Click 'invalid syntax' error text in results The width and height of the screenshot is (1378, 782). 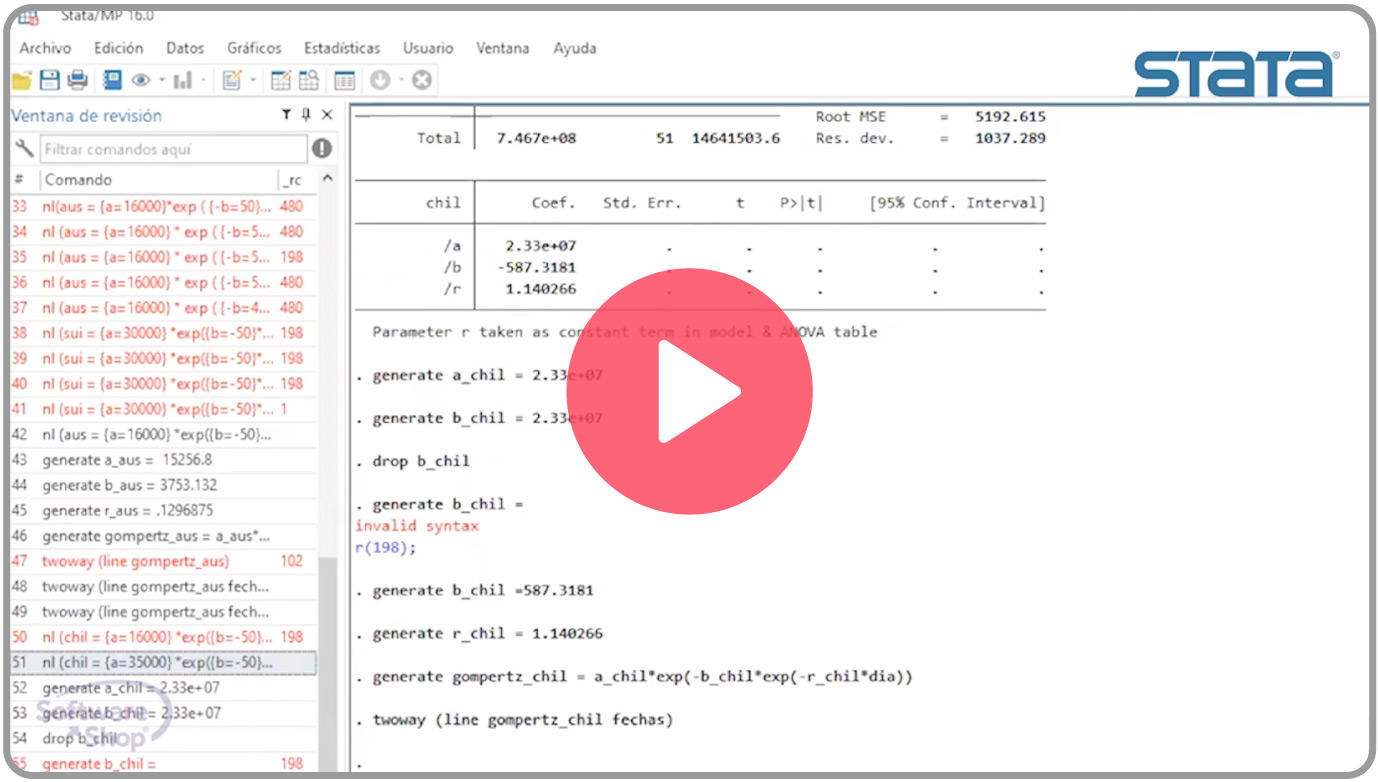tap(417, 525)
